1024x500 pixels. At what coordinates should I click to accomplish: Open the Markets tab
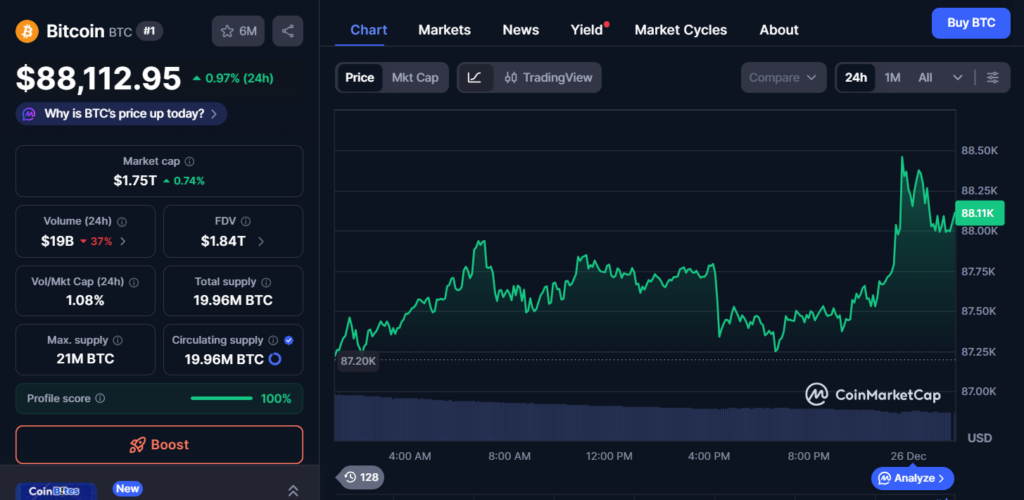pos(444,30)
